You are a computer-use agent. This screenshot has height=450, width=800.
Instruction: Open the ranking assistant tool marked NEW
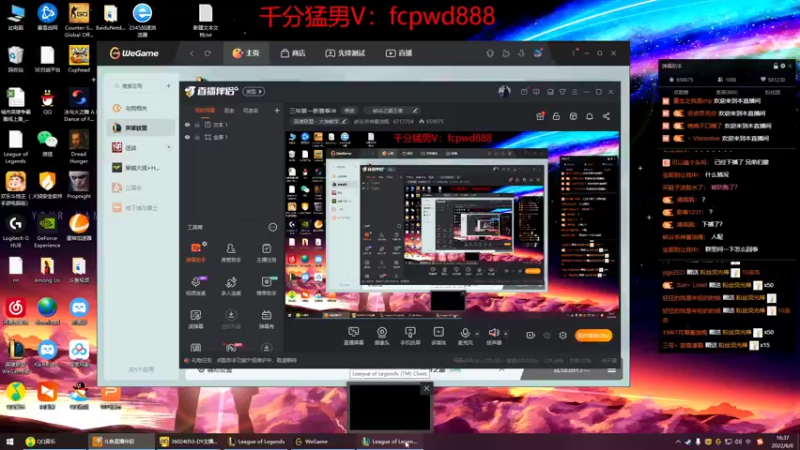coord(266,286)
